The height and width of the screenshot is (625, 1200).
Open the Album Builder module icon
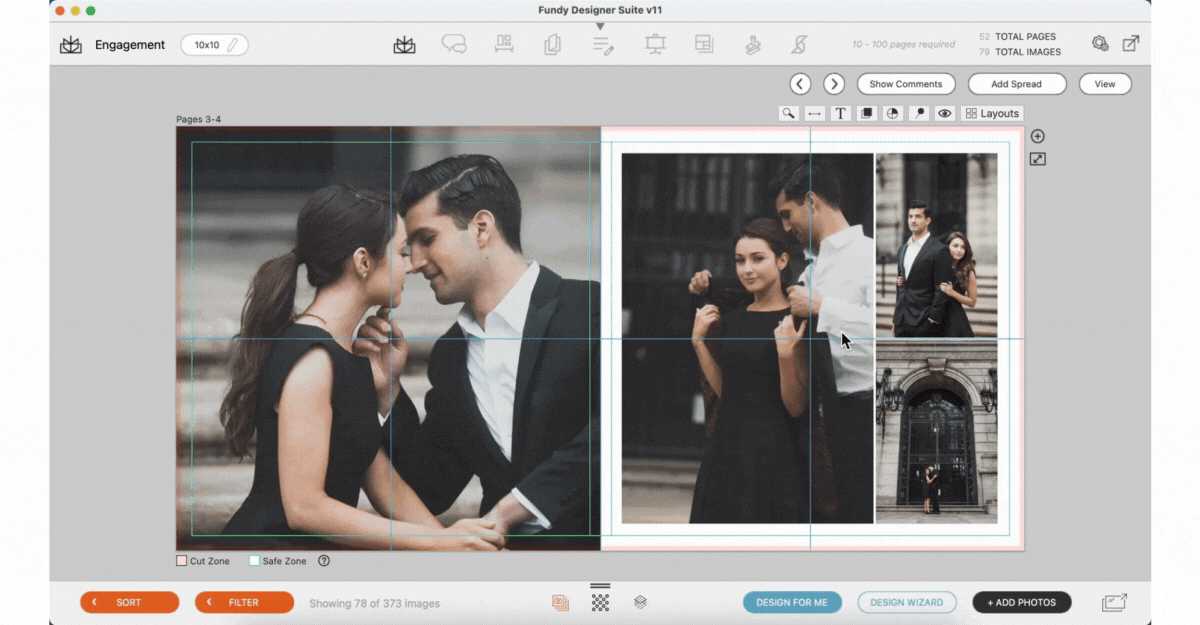pos(404,45)
